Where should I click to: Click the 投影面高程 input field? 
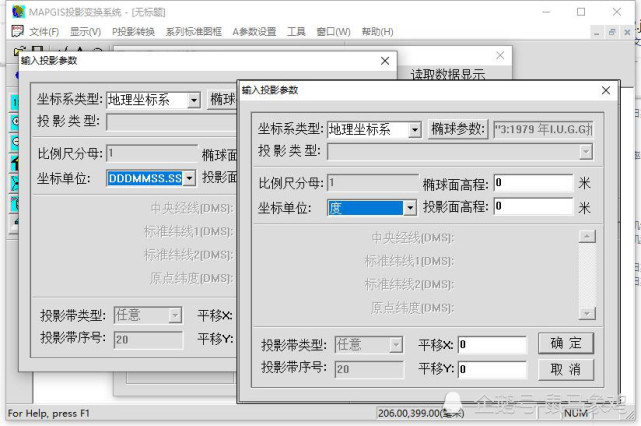(533, 206)
